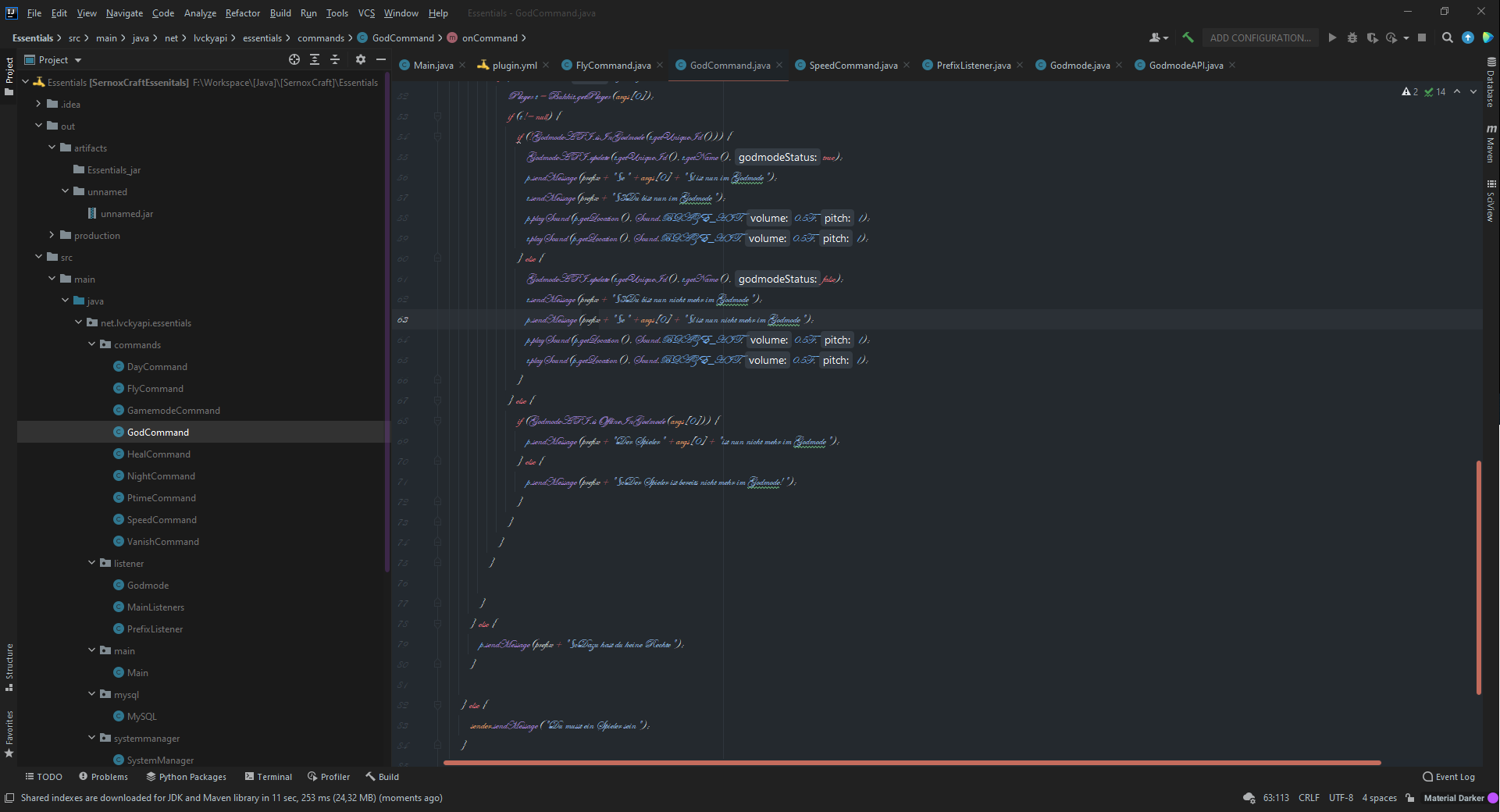This screenshot has height=812, width=1500.
Task: Click Expand All icon in Project panel
Action: pyautogui.click(x=315, y=59)
